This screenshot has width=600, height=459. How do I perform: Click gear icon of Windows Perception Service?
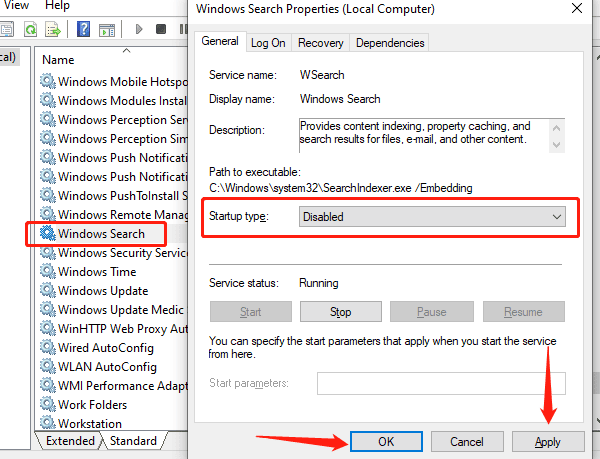coord(48,119)
